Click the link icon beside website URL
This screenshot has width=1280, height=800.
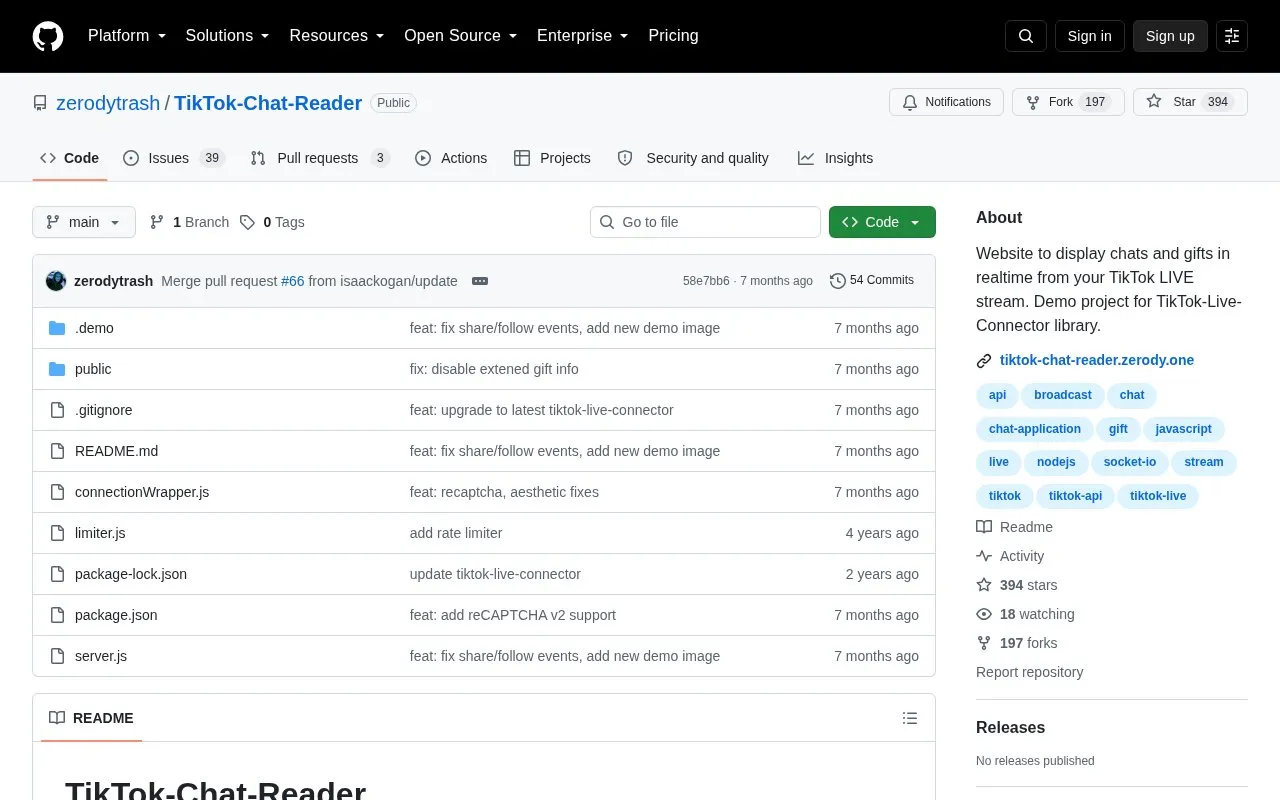tap(984, 361)
